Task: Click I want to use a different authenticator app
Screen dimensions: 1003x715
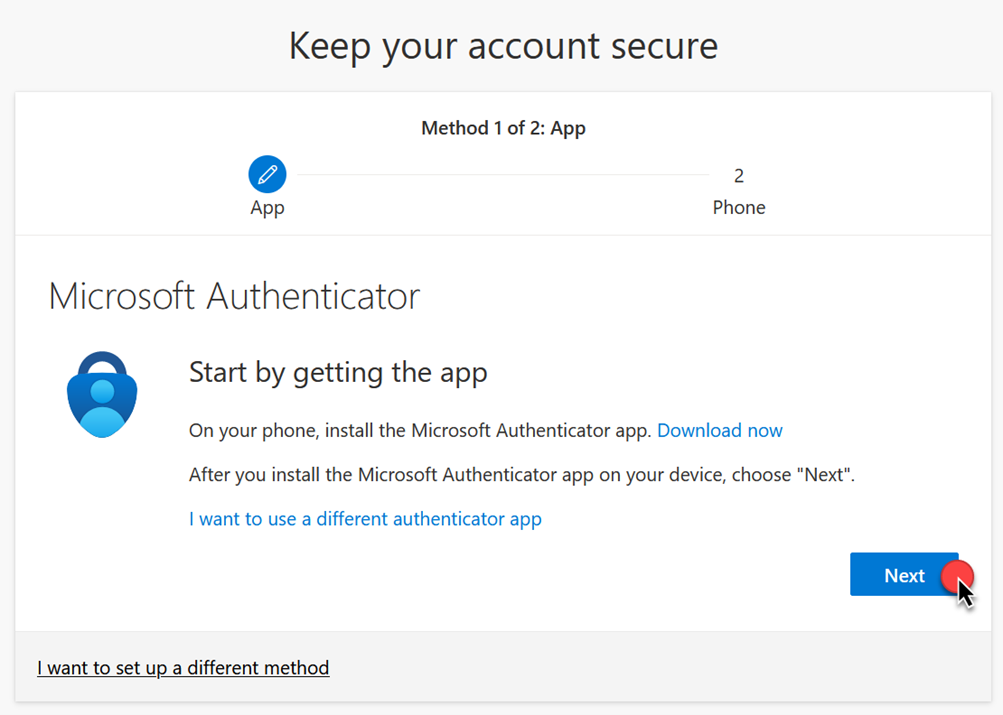Action: [365, 518]
